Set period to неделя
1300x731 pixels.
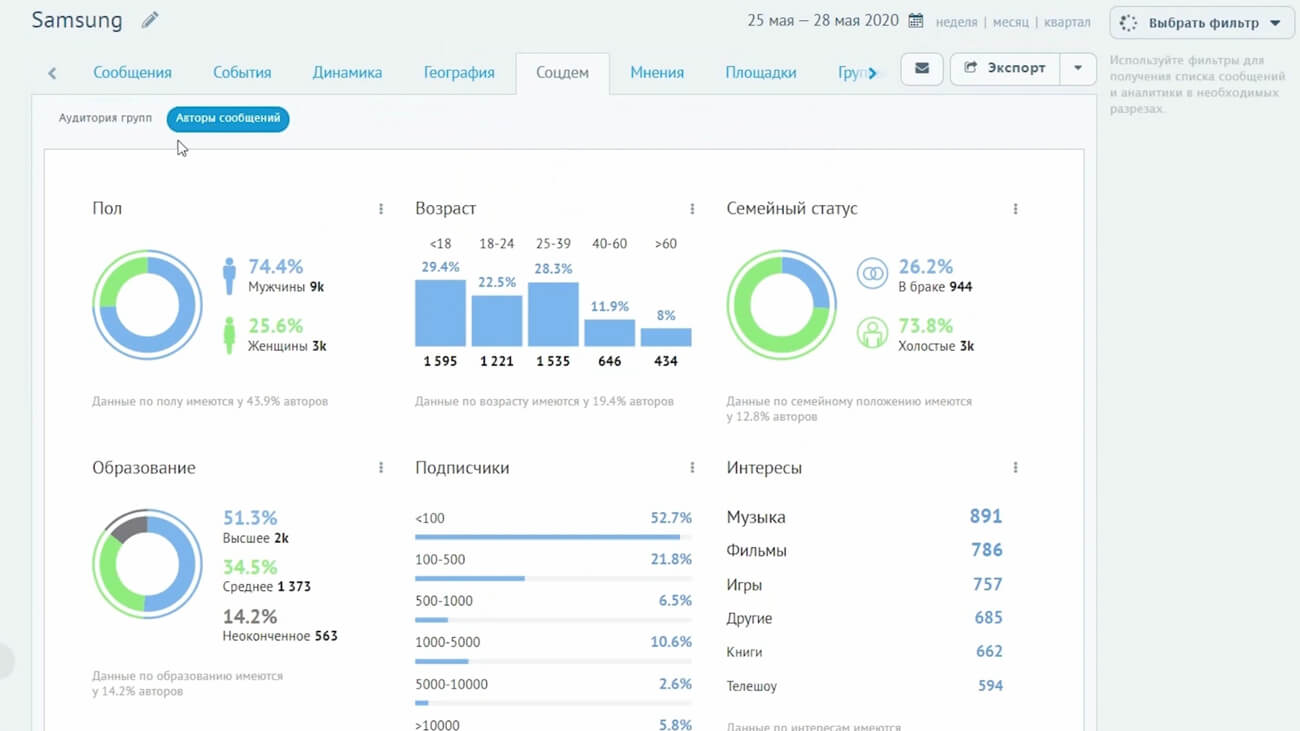click(x=957, y=22)
